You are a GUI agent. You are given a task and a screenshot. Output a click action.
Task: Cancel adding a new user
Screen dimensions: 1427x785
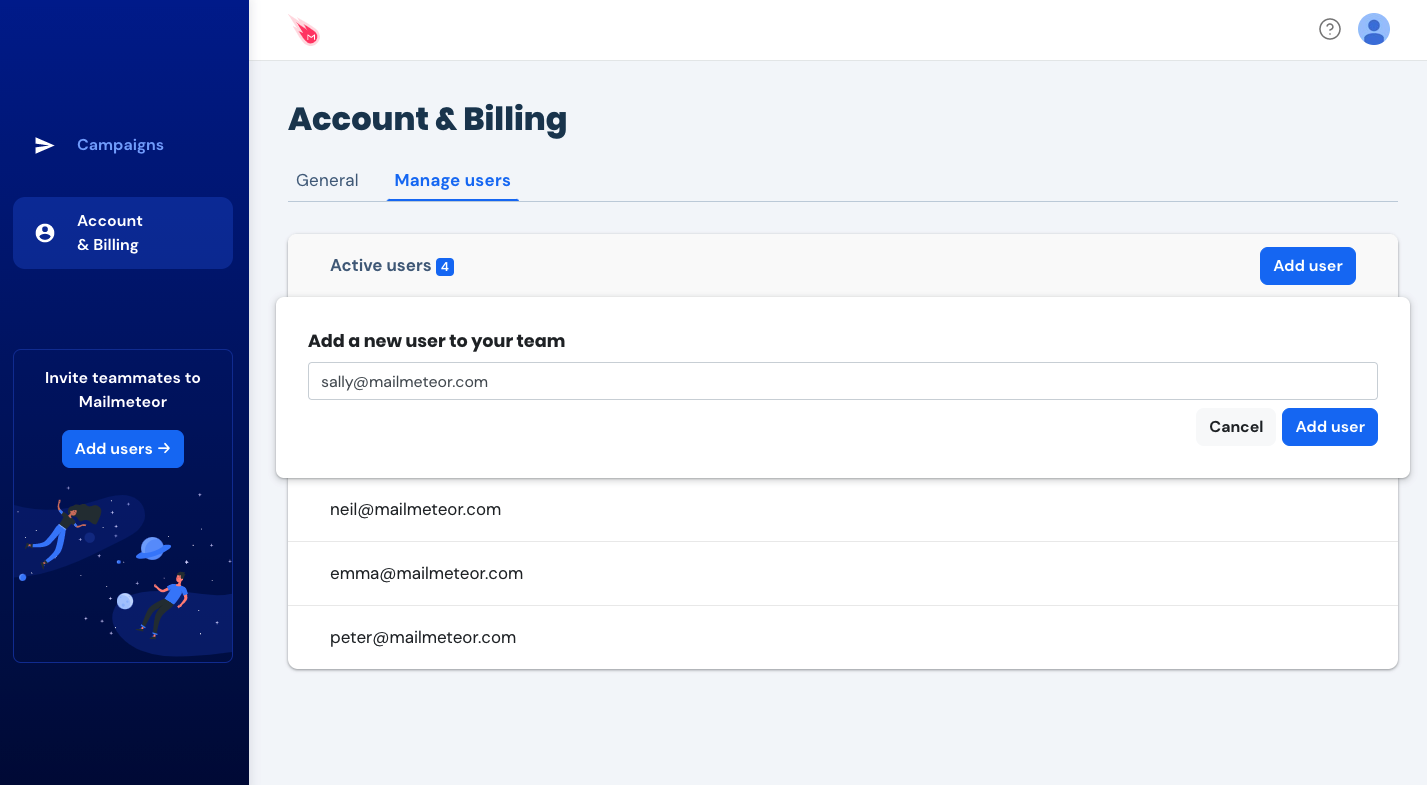click(x=1235, y=427)
